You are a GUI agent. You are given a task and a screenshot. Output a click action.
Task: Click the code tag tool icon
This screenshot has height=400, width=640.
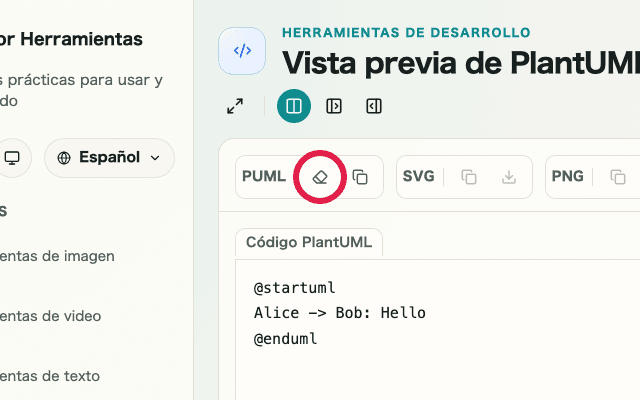coord(242,51)
